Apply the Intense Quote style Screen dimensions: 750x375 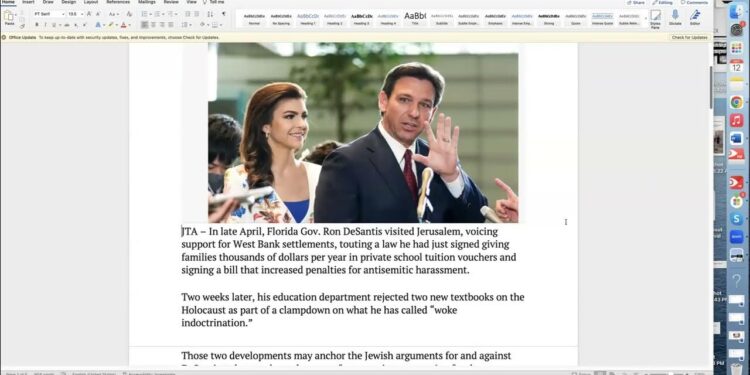tap(602, 19)
